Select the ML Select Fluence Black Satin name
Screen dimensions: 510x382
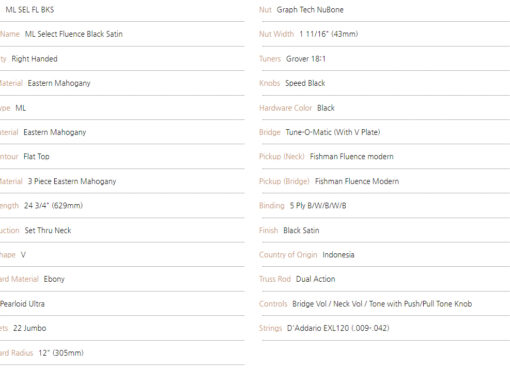74,34
